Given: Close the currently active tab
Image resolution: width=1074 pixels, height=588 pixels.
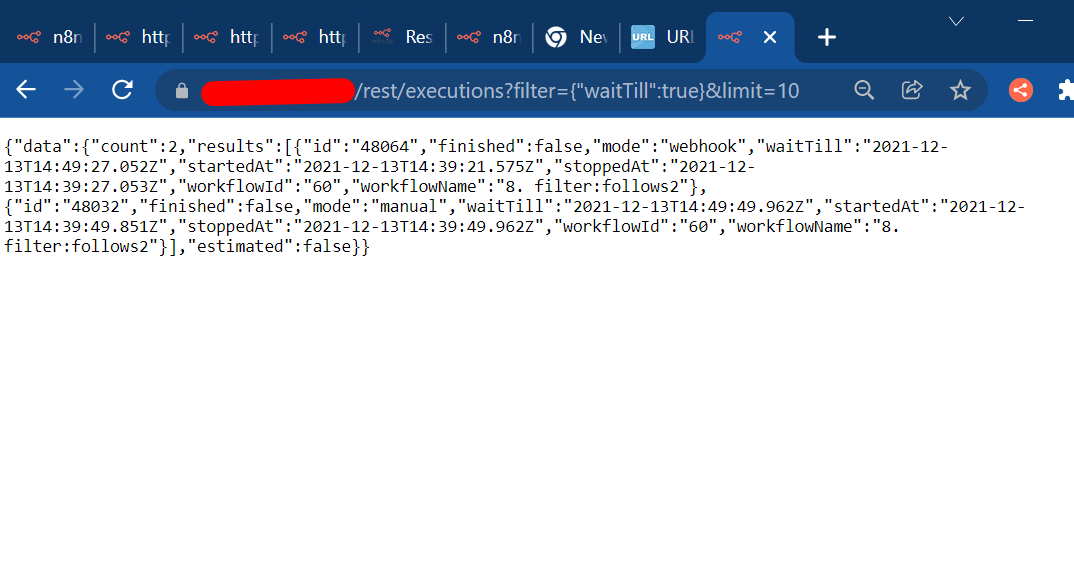Looking at the screenshot, I should click(770, 36).
